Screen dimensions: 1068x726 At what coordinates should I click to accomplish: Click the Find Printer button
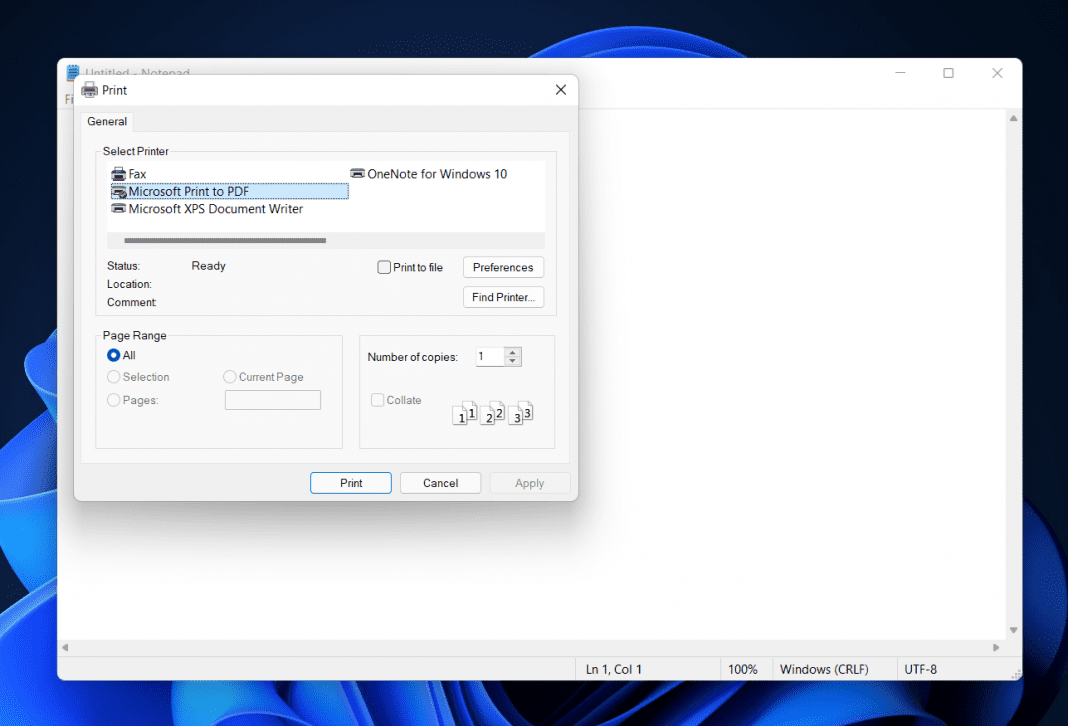(x=503, y=297)
